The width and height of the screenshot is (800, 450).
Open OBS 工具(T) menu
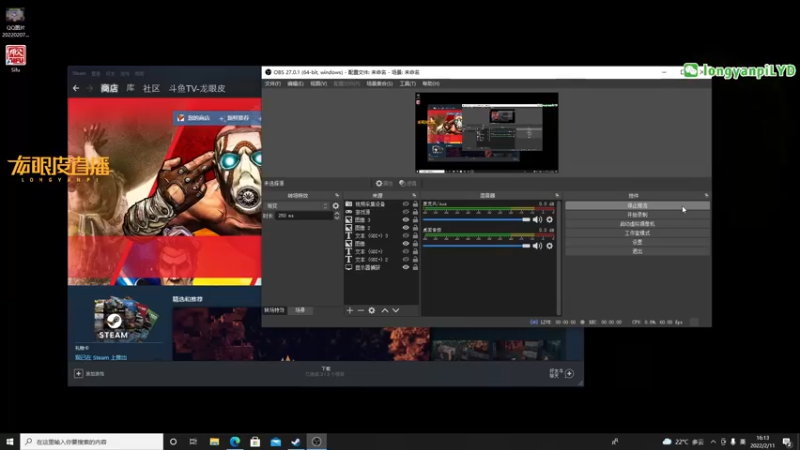pos(407,84)
